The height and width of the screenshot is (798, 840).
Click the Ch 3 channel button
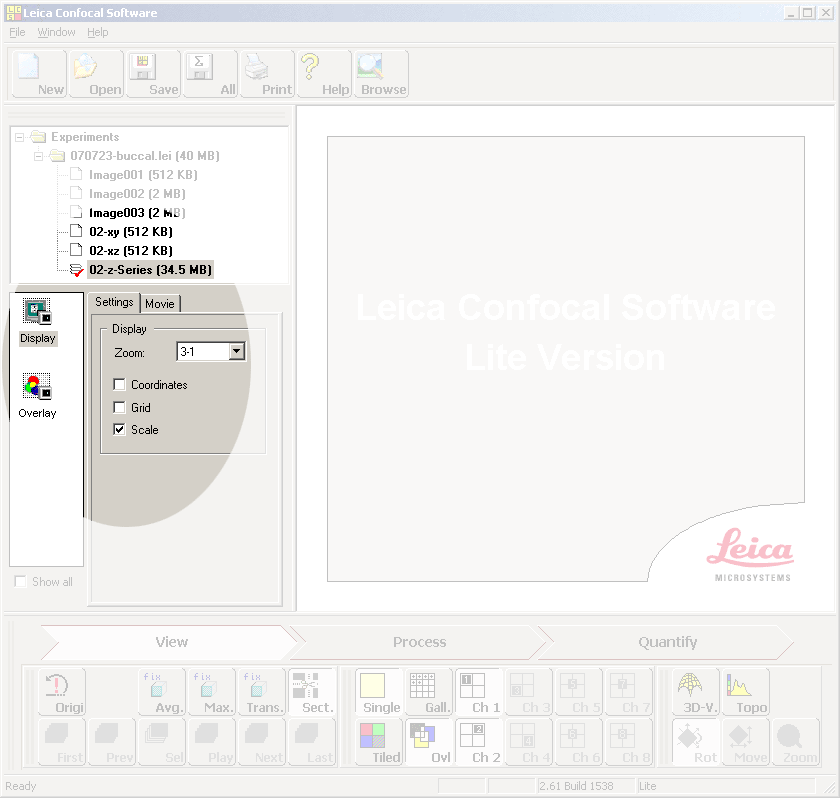[529, 691]
